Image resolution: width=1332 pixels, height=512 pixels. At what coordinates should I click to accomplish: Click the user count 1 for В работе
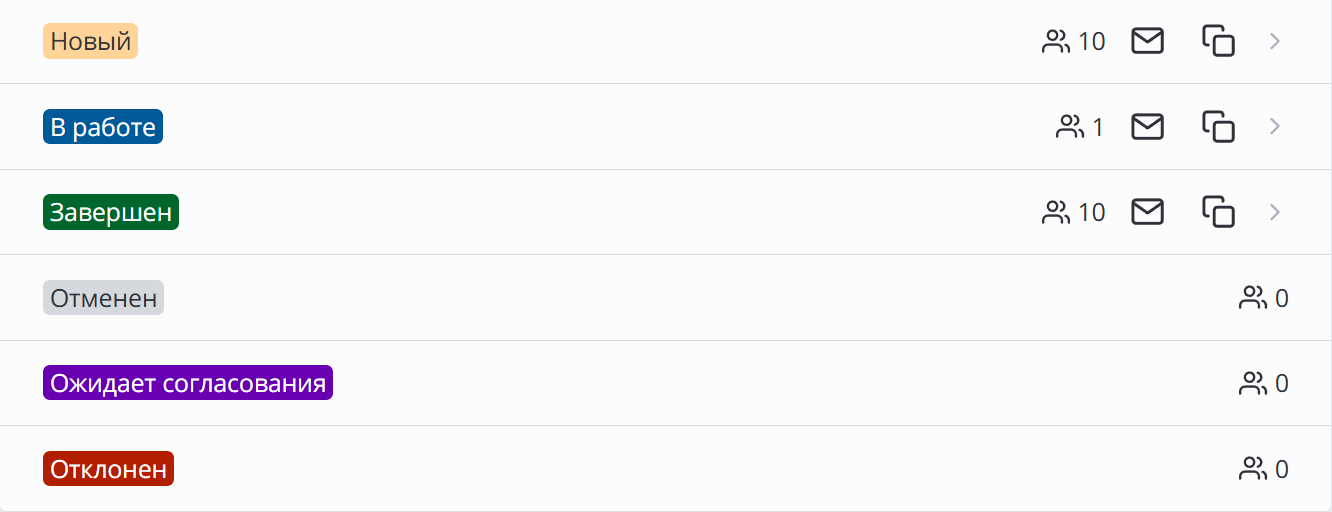[1098, 127]
